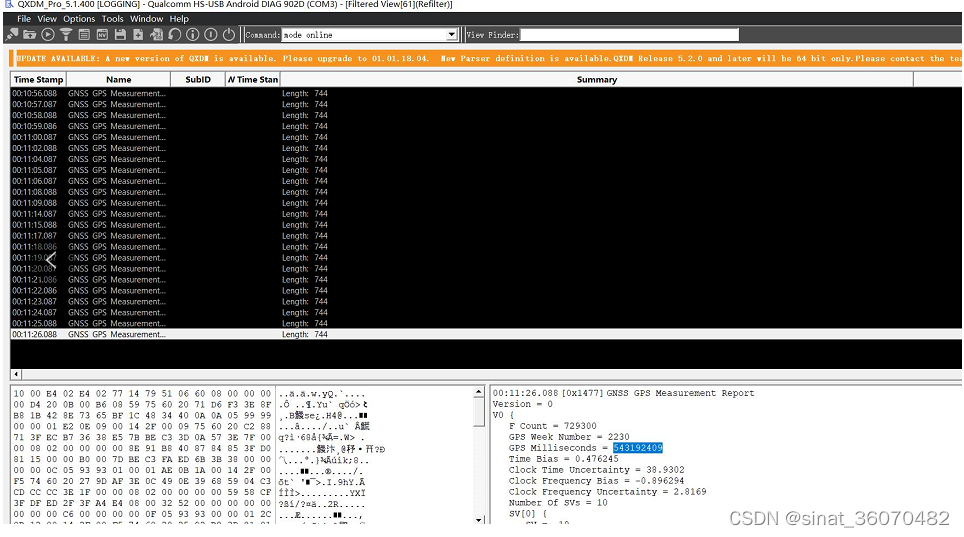Click the export items copy icon
Viewport: 964px width, 537px height.
pos(156,35)
